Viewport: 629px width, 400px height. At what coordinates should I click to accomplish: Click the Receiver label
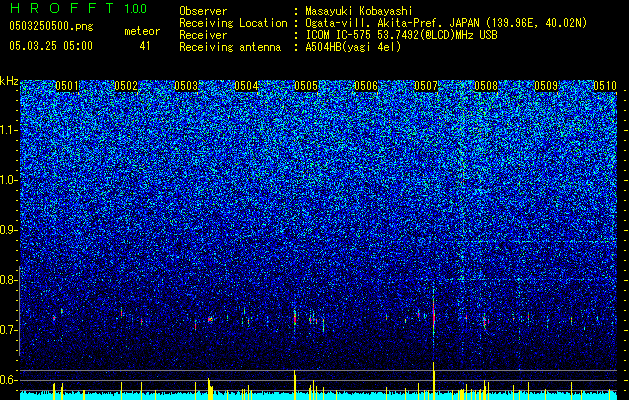(203, 35)
